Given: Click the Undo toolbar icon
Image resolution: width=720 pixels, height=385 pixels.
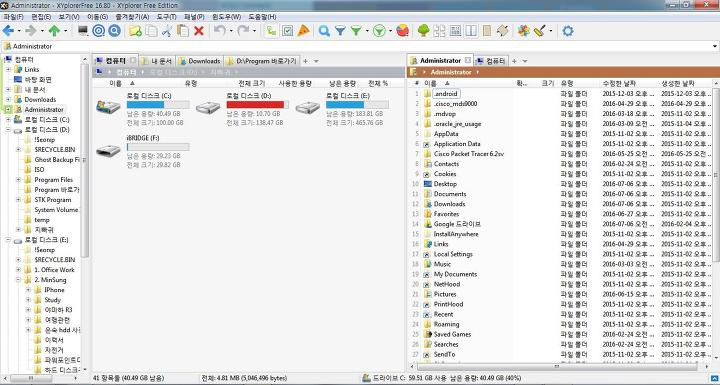Looking at the screenshot, I should click(x=220, y=31).
